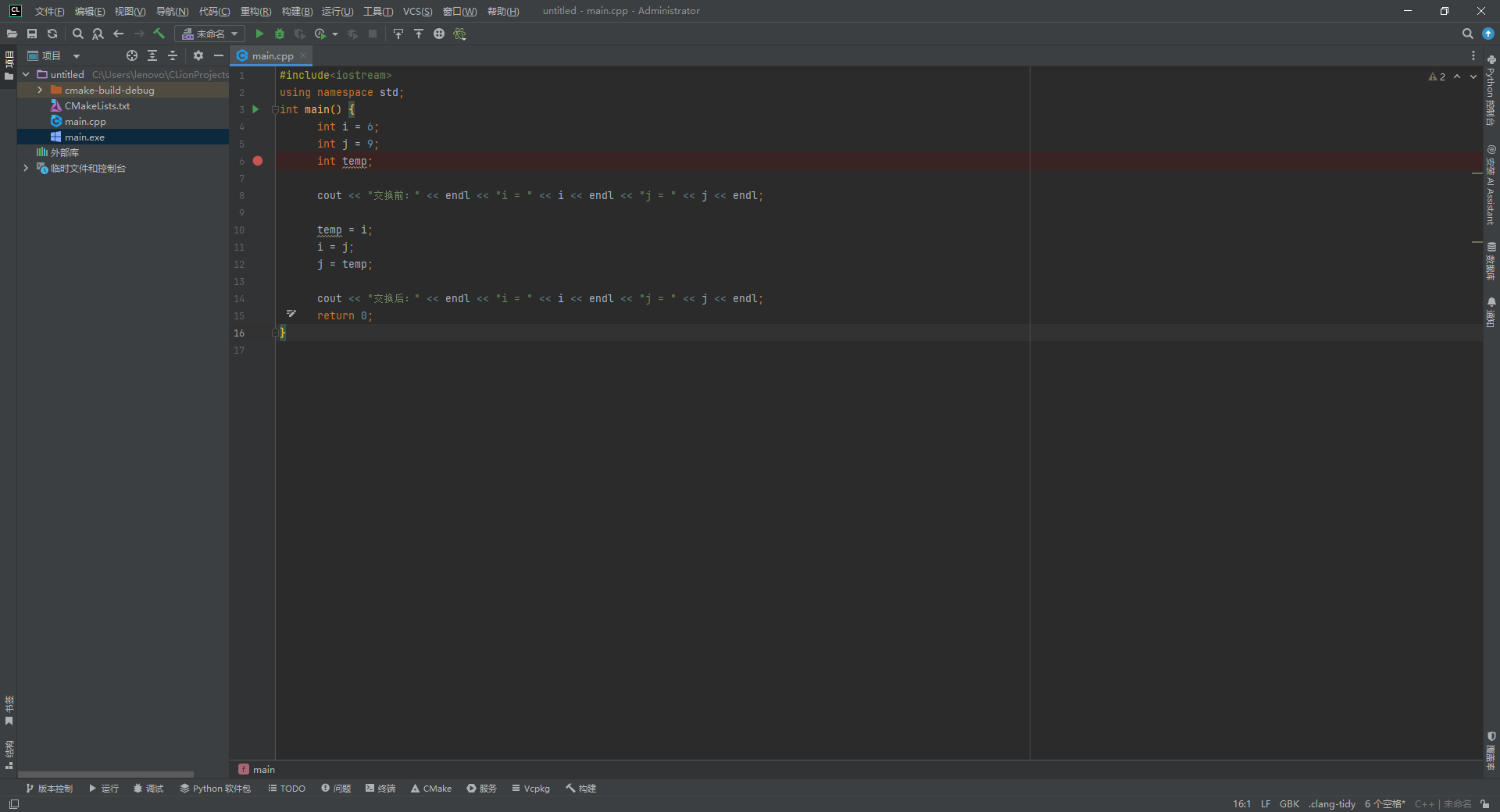The image size is (1500, 812).
Task: Run the program with green play icon
Action: (259, 34)
